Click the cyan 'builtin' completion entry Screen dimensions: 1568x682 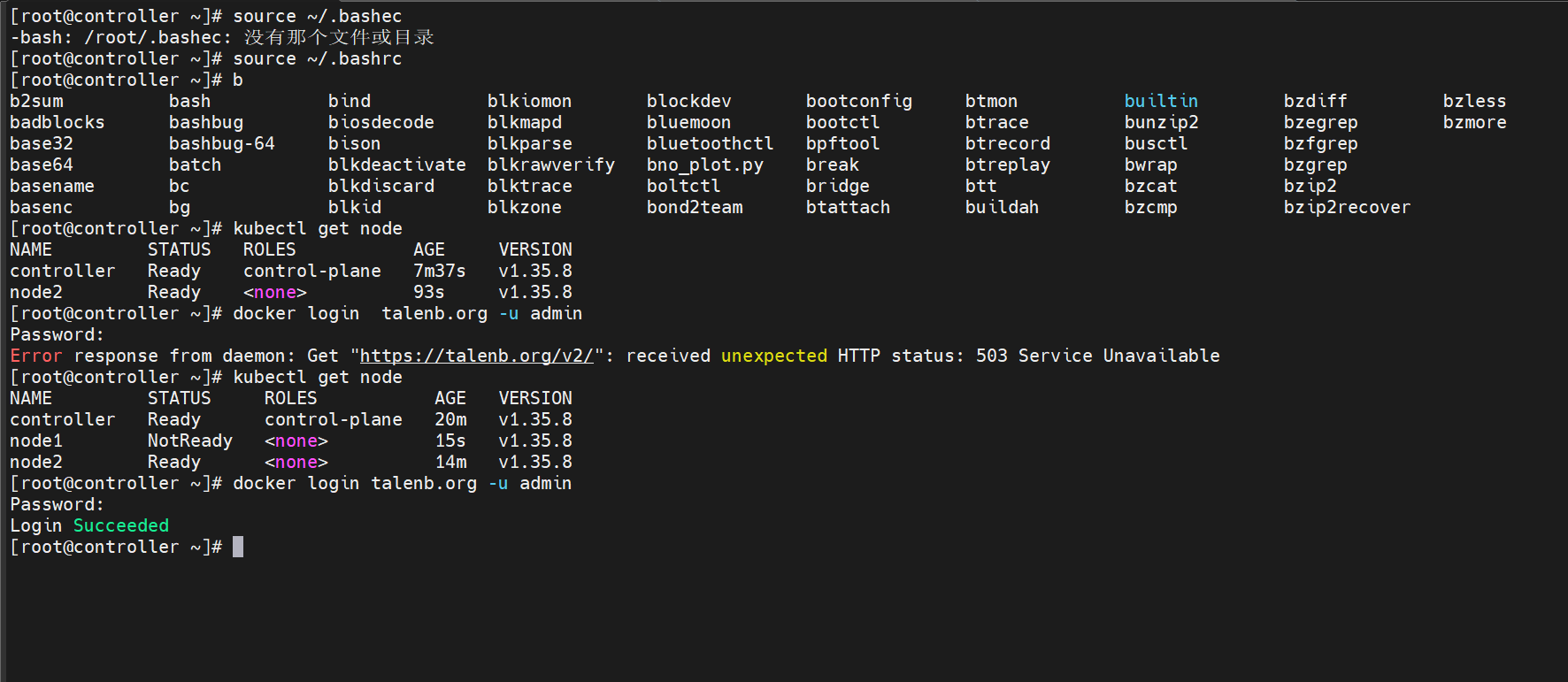[1161, 101]
